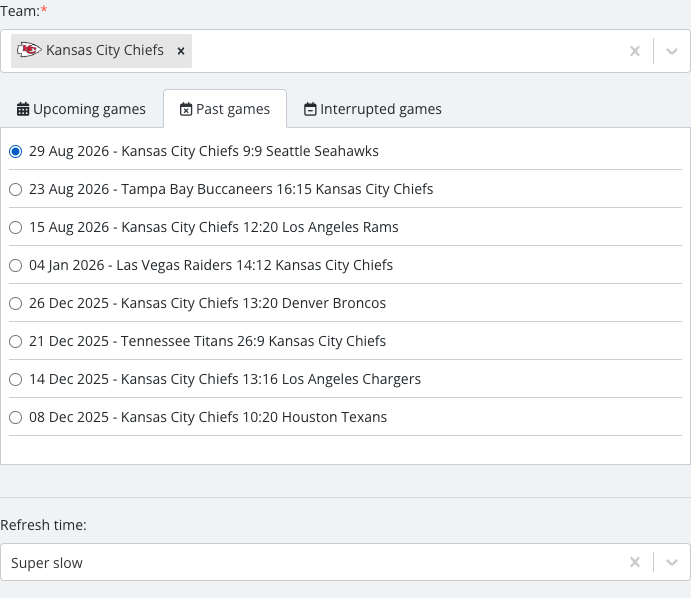Viewport: 691px width, 598px height.
Task: Select the 04 Jan 2026 Las Vegas Raiders game
Action: point(15,265)
